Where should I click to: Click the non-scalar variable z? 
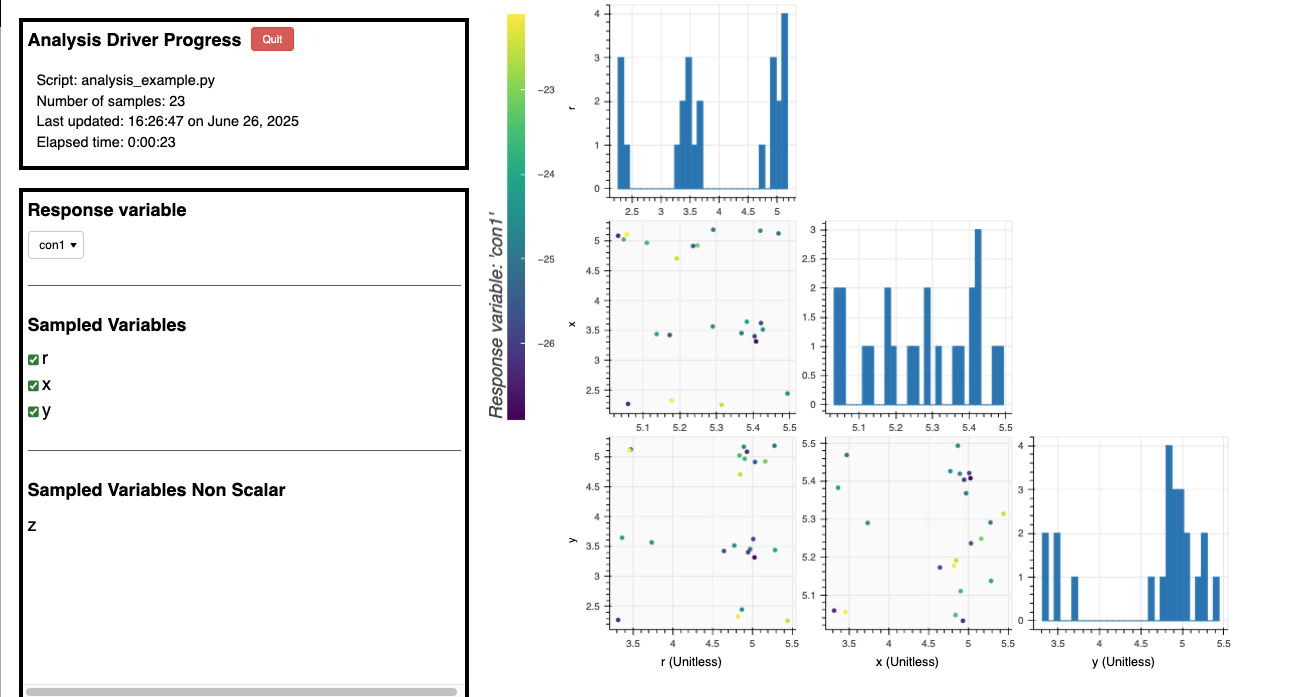click(32, 525)
